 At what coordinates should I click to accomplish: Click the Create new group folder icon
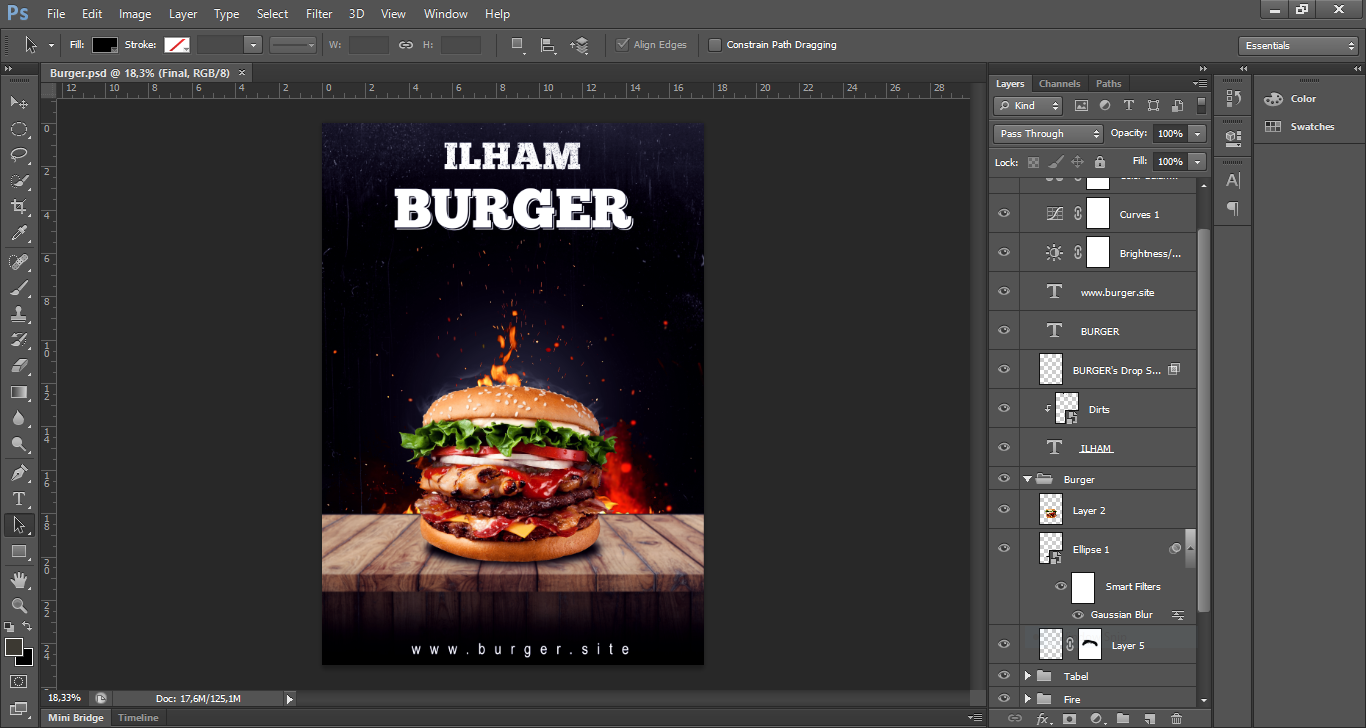click(1123, 719)
